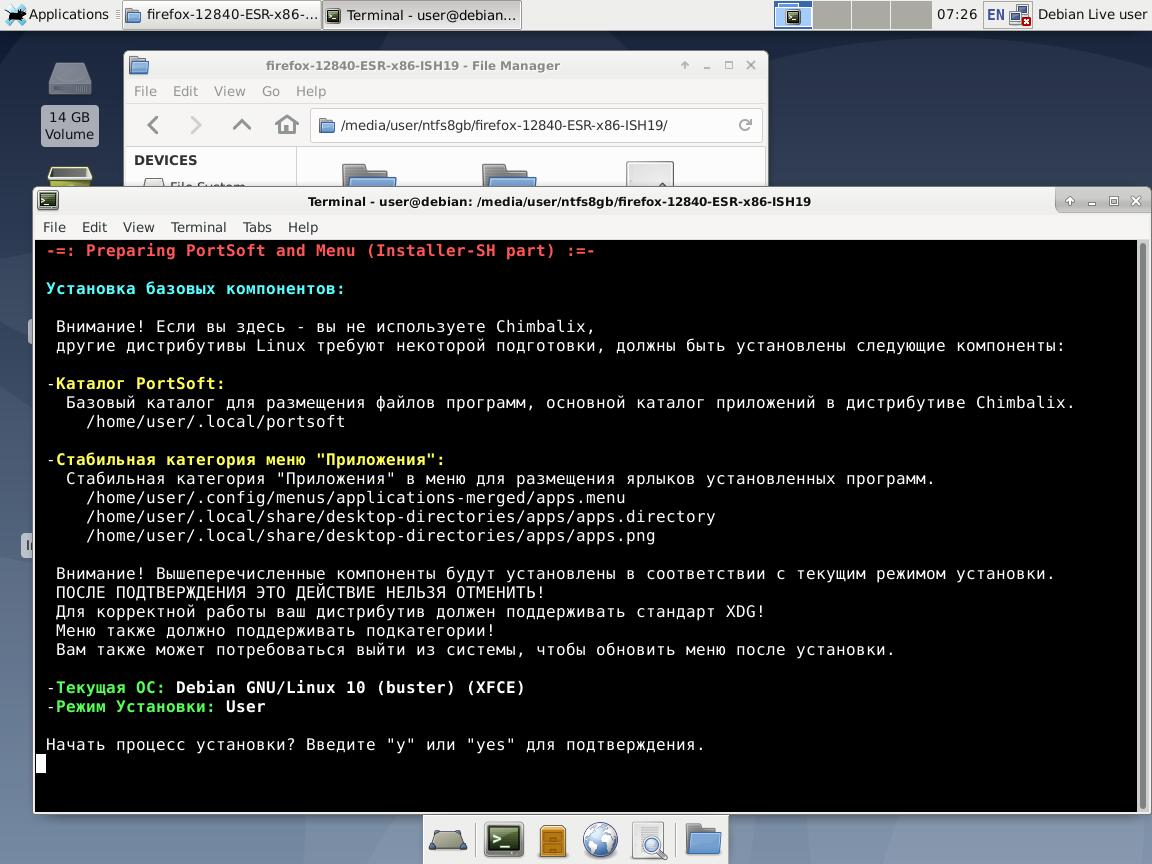Select the 14 GB Volume desktop icon
Viewport: 1152px width, 864px height.
(x=70, y=103)
